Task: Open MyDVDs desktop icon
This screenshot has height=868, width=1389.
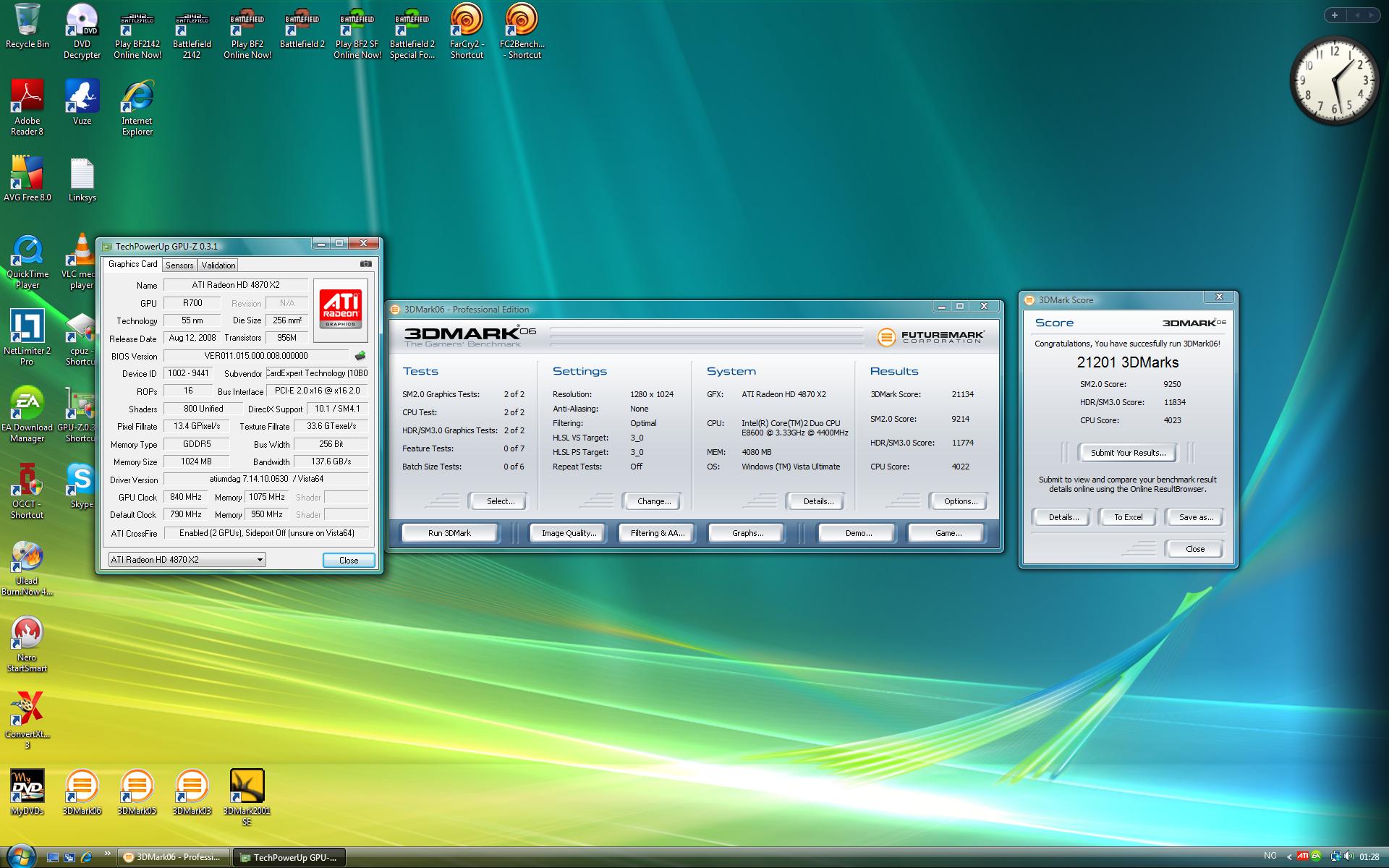Action: pyautogui.click(x=27, y=792)
